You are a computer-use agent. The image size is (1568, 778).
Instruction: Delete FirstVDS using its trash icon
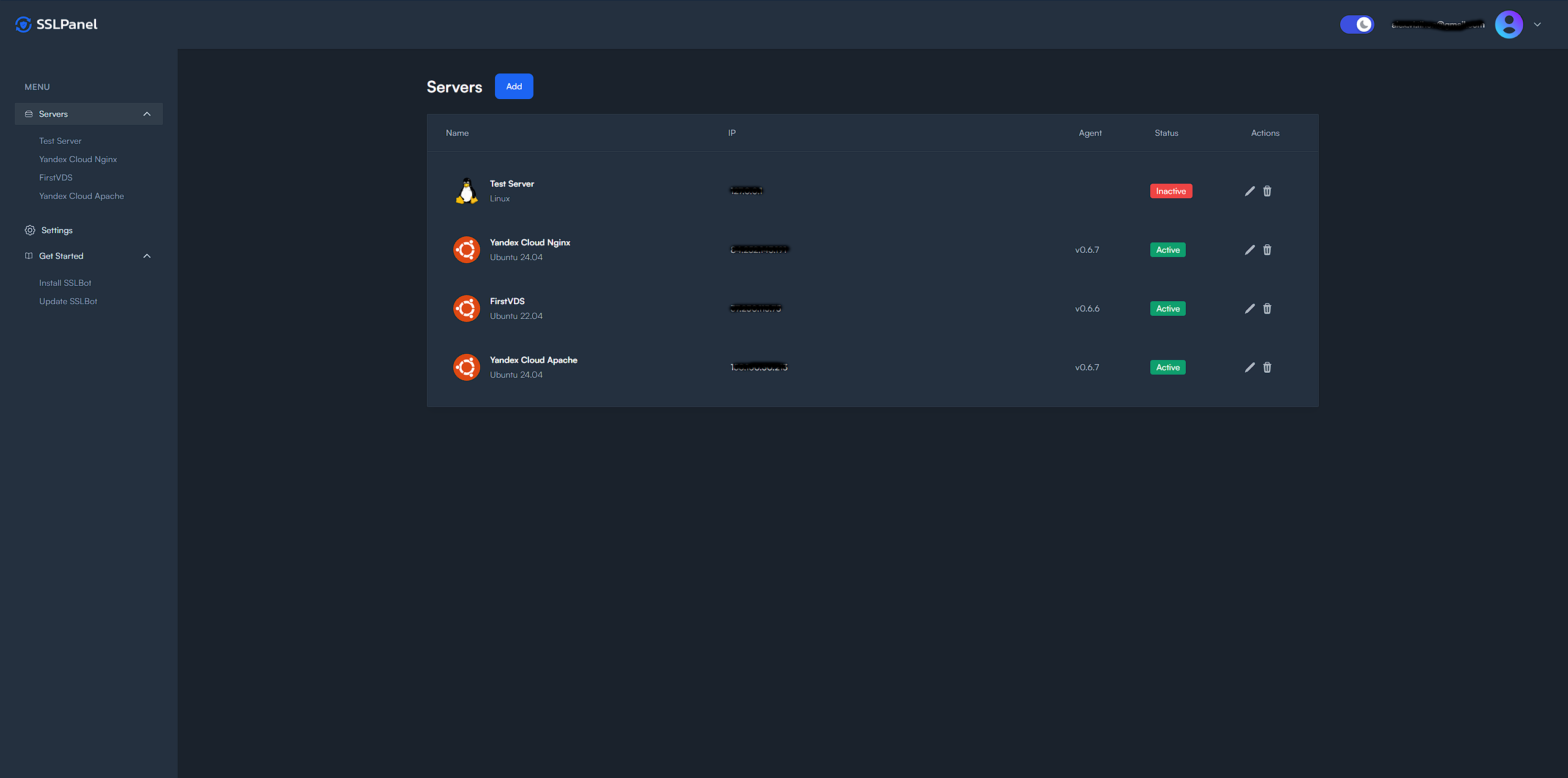tap(1267, 309)
